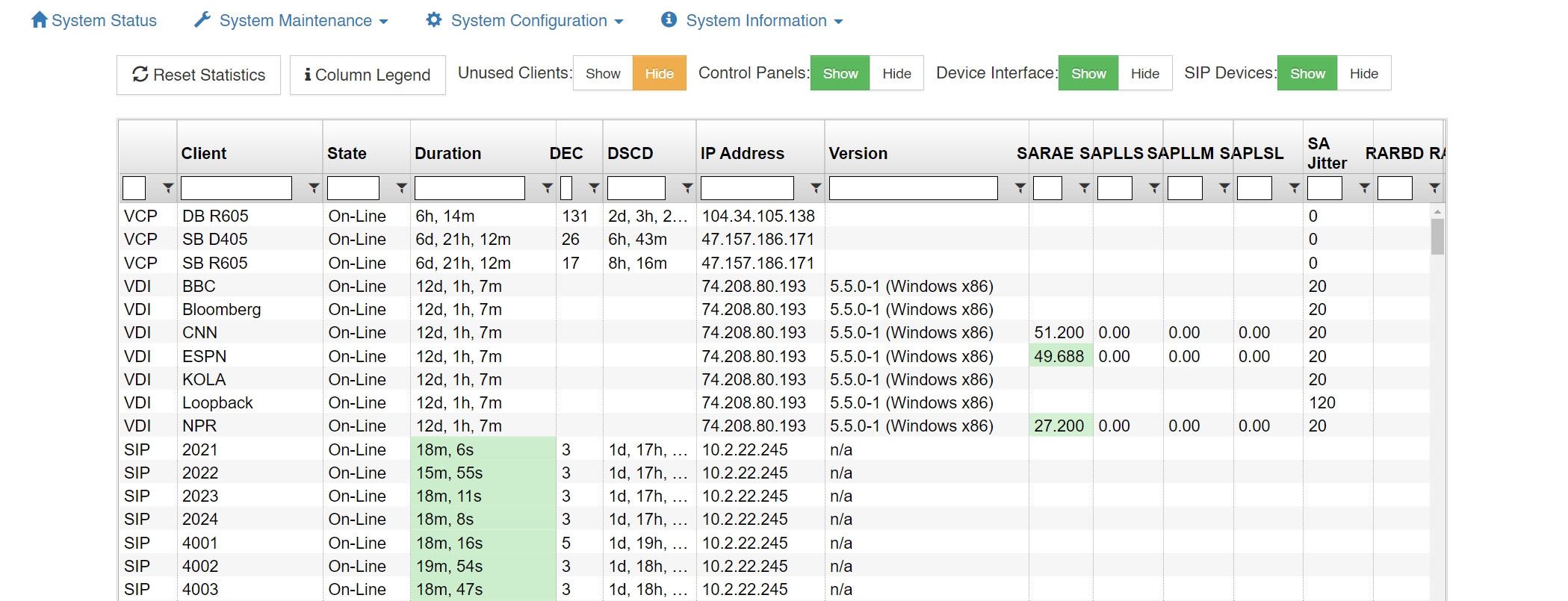
Task: Open the filter funnel for RARBD column
Action: pos(1434,188)
